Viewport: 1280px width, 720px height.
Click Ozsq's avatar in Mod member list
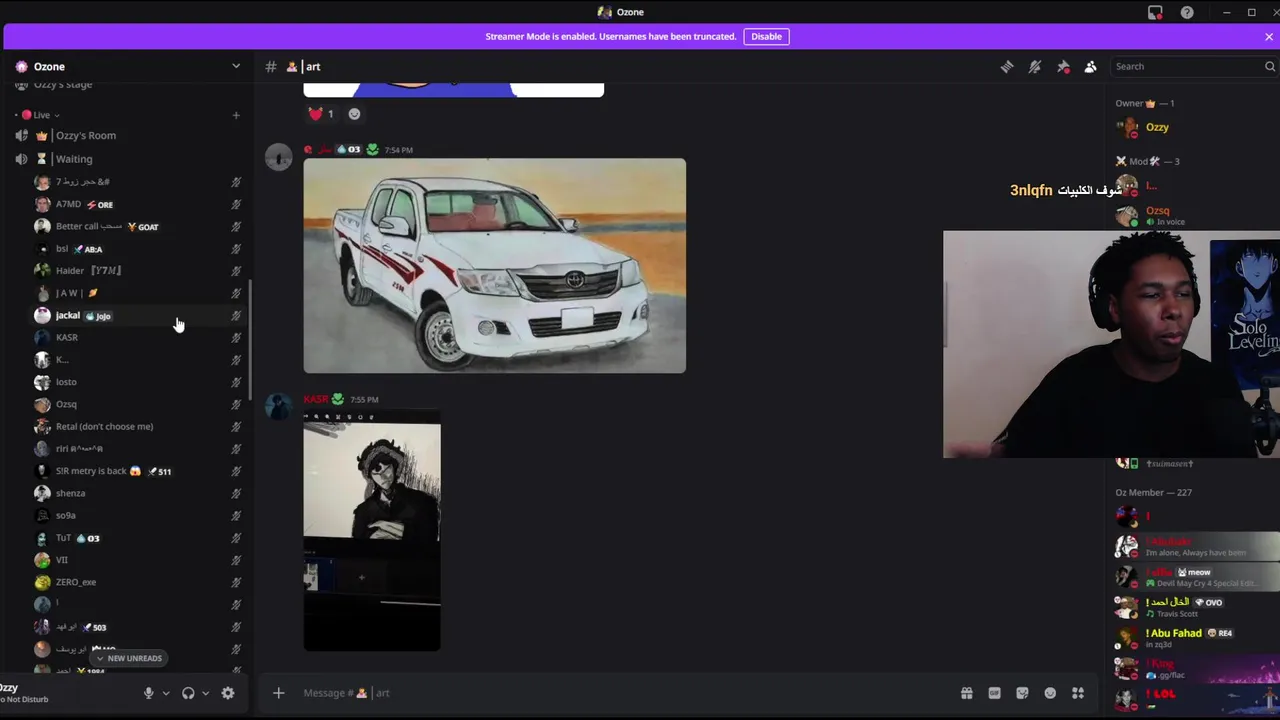tap(1127, 215)
